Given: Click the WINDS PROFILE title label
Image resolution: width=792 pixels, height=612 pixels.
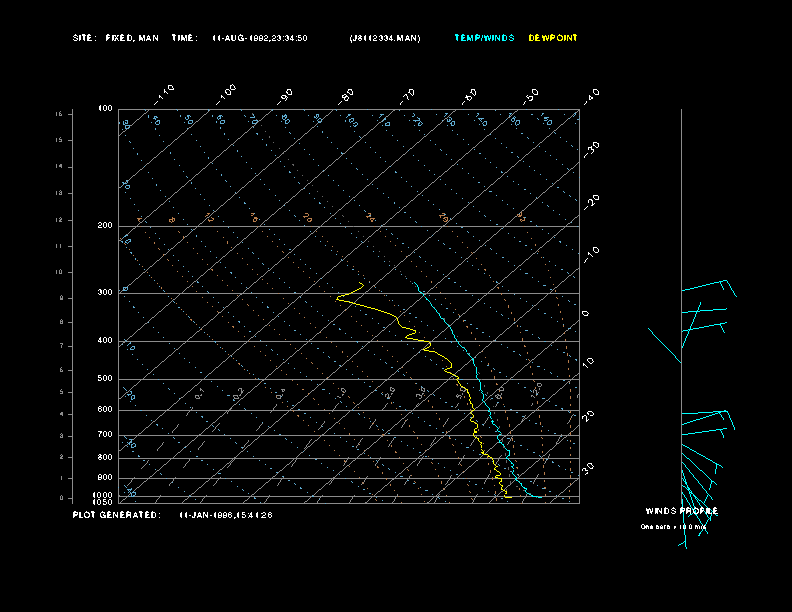Looking at the screenshot, I should click(681, 511).
